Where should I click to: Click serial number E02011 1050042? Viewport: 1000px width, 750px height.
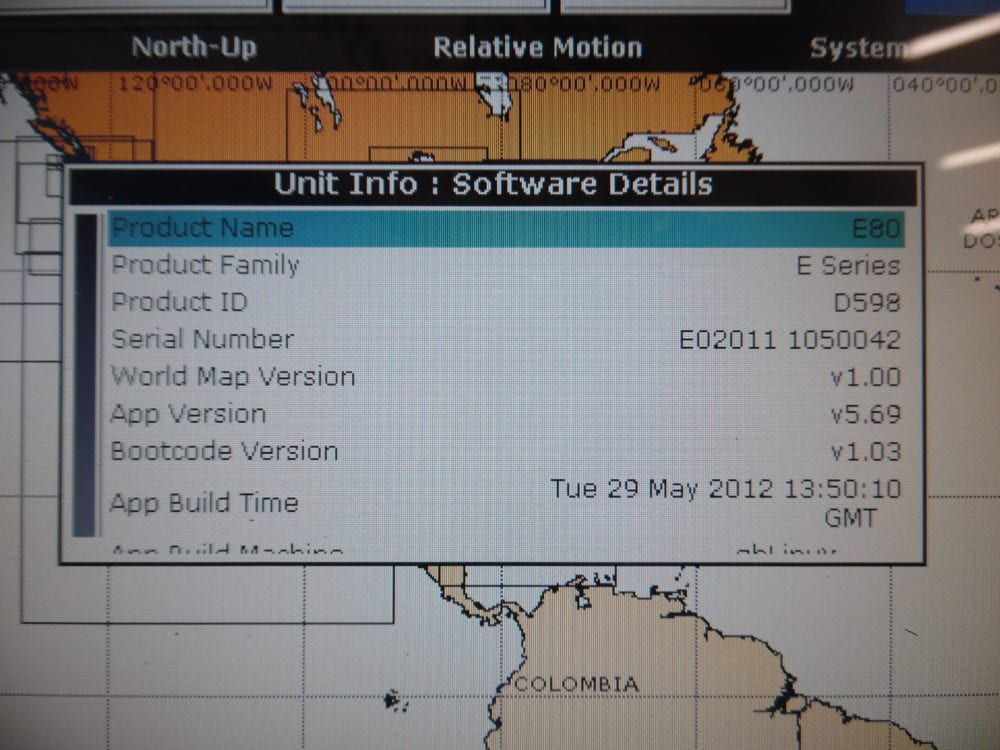click(790, 340)
